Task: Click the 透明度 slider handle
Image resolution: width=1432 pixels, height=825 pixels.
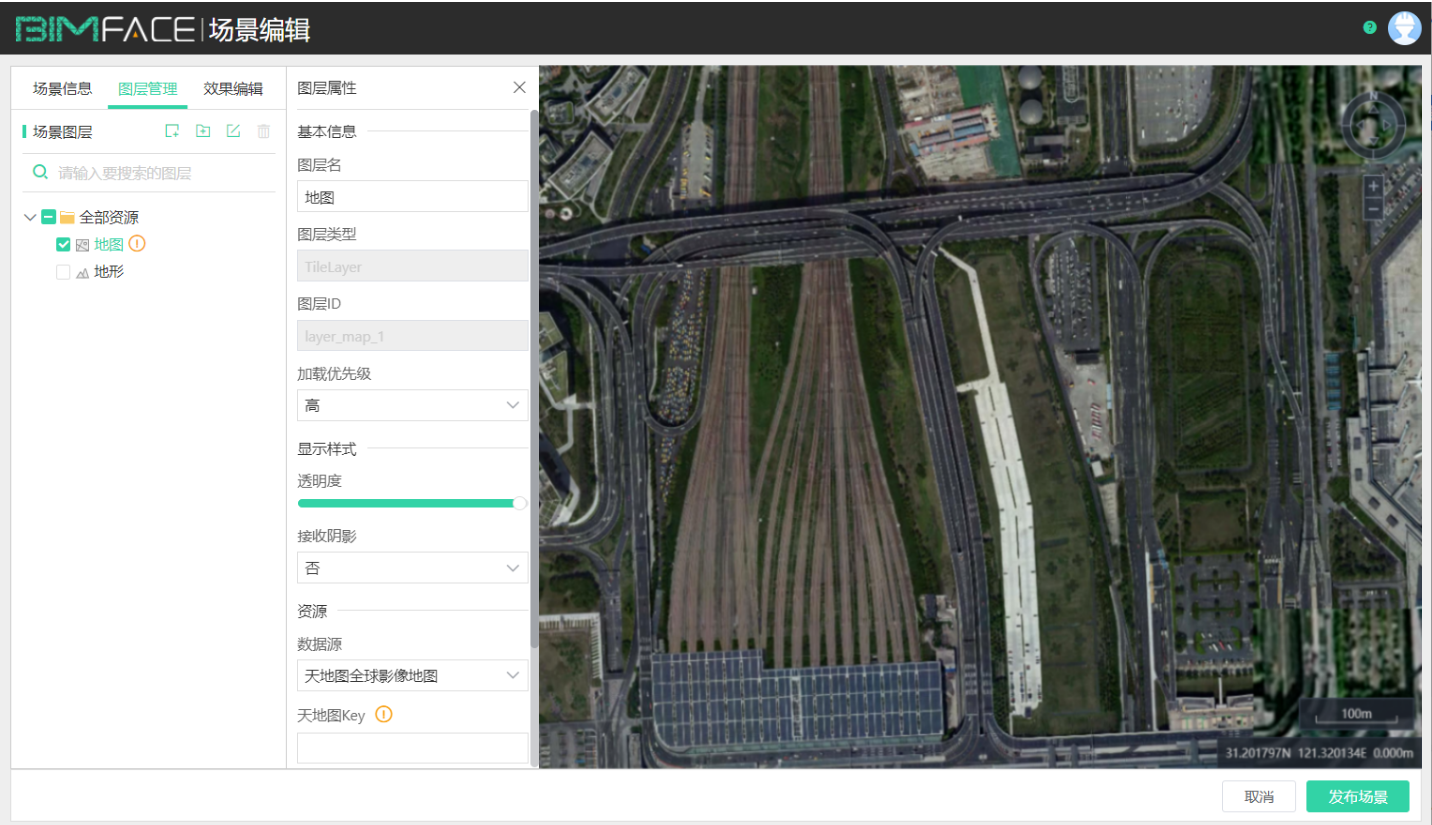Action: (520, 503)
